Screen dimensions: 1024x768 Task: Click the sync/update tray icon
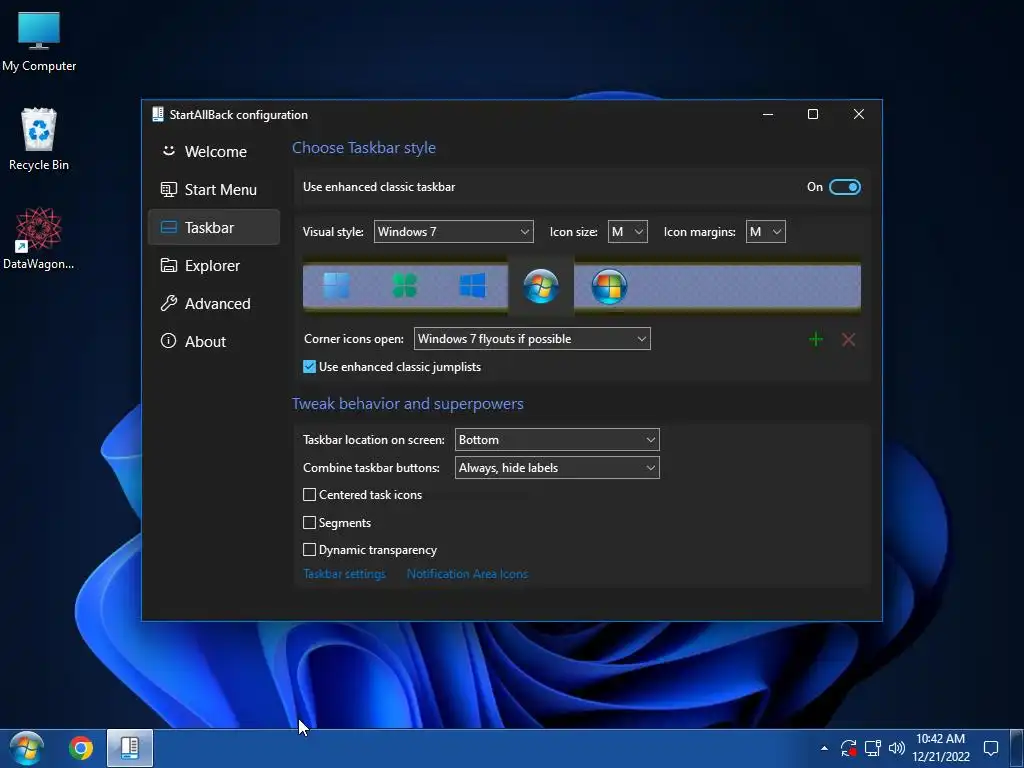(848, 748)
